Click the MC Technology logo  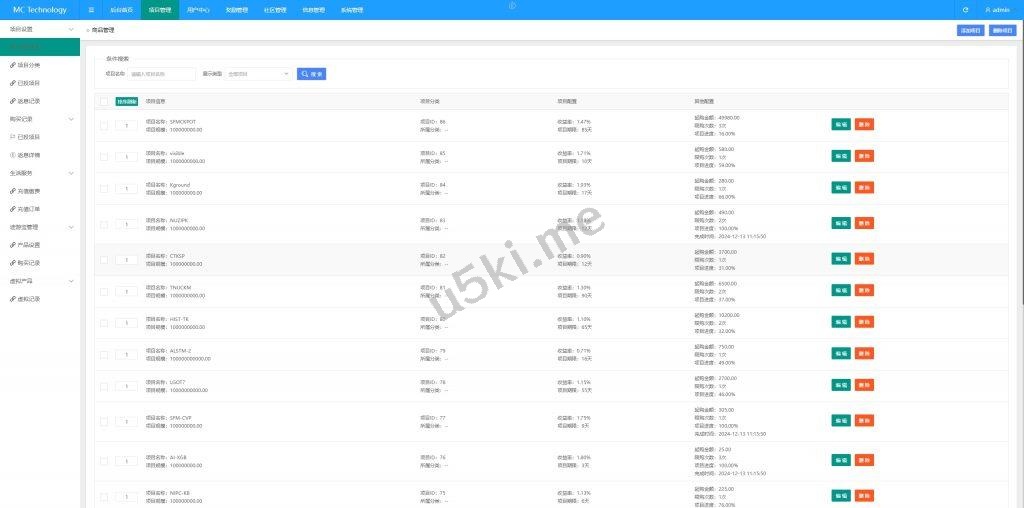pyautogui.click(x=39, y=10)
